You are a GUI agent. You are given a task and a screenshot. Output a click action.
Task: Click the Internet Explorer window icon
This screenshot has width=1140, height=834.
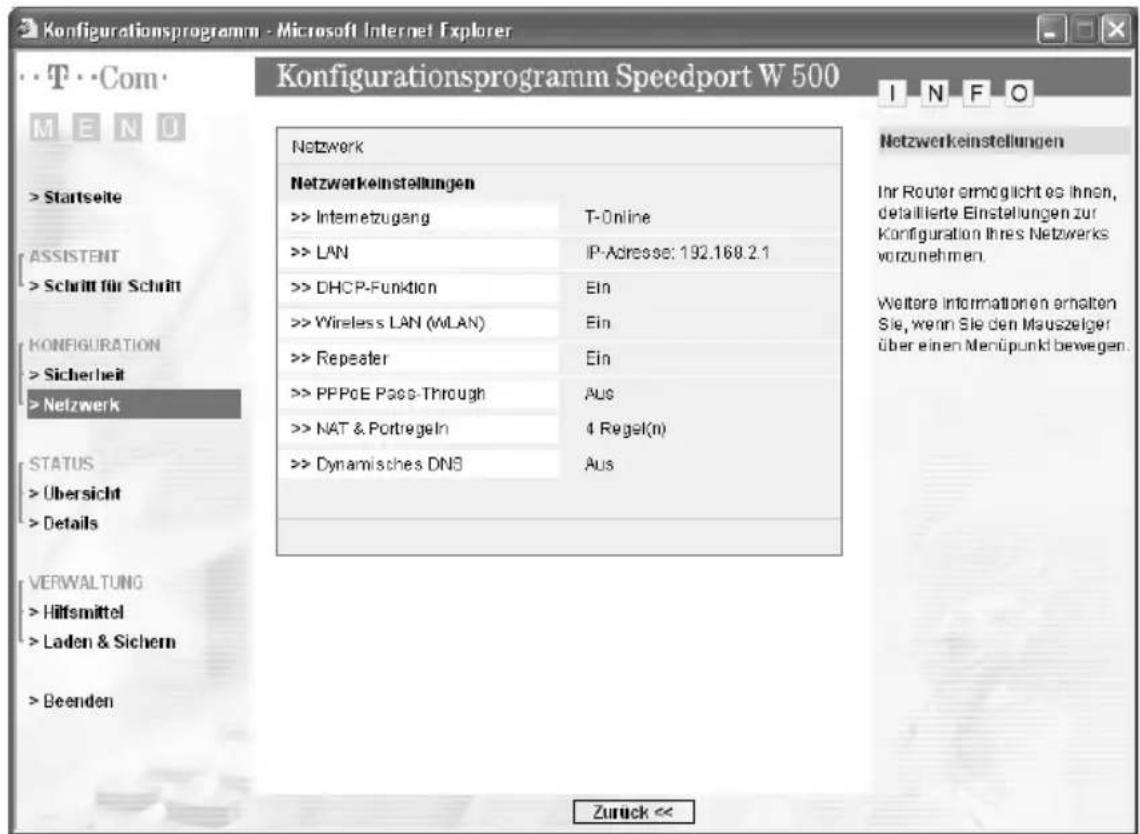pos(28,31)
